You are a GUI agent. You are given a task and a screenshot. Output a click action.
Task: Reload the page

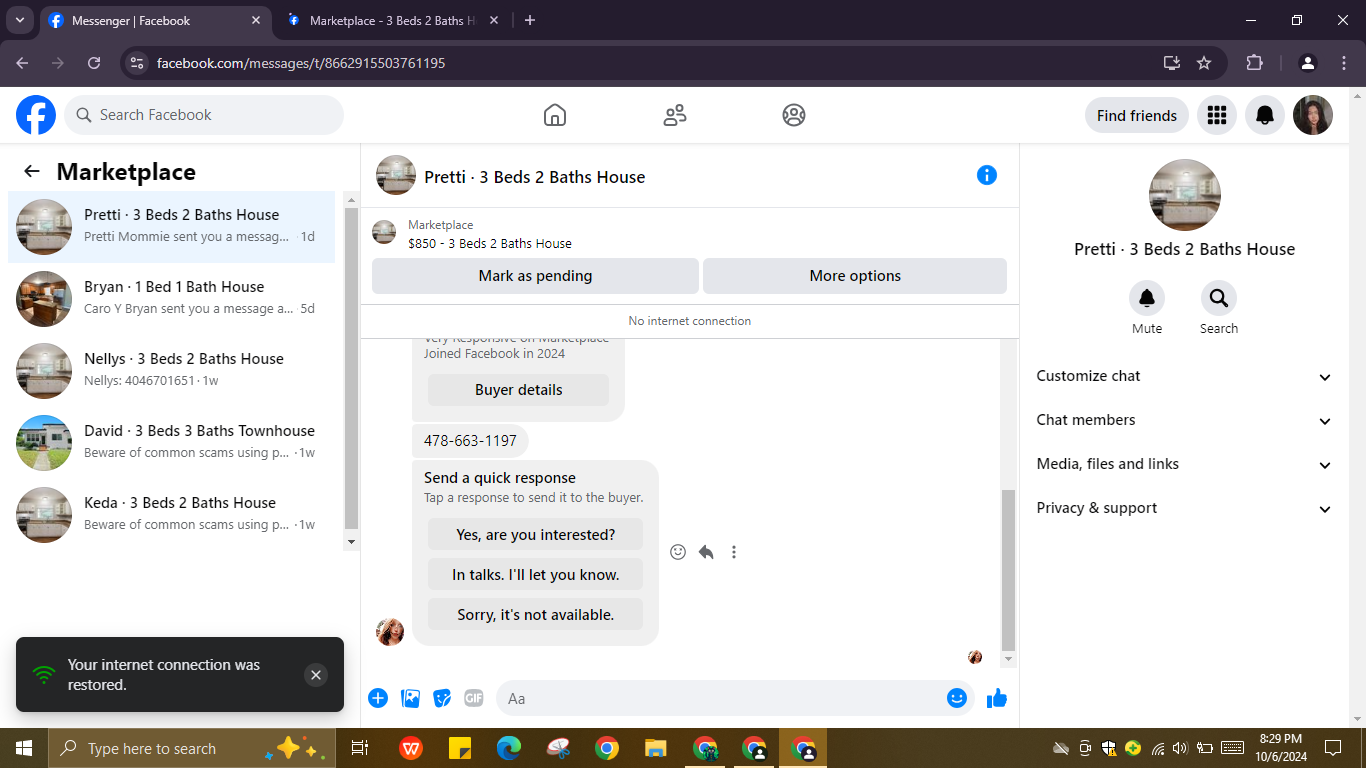point(94,63)
